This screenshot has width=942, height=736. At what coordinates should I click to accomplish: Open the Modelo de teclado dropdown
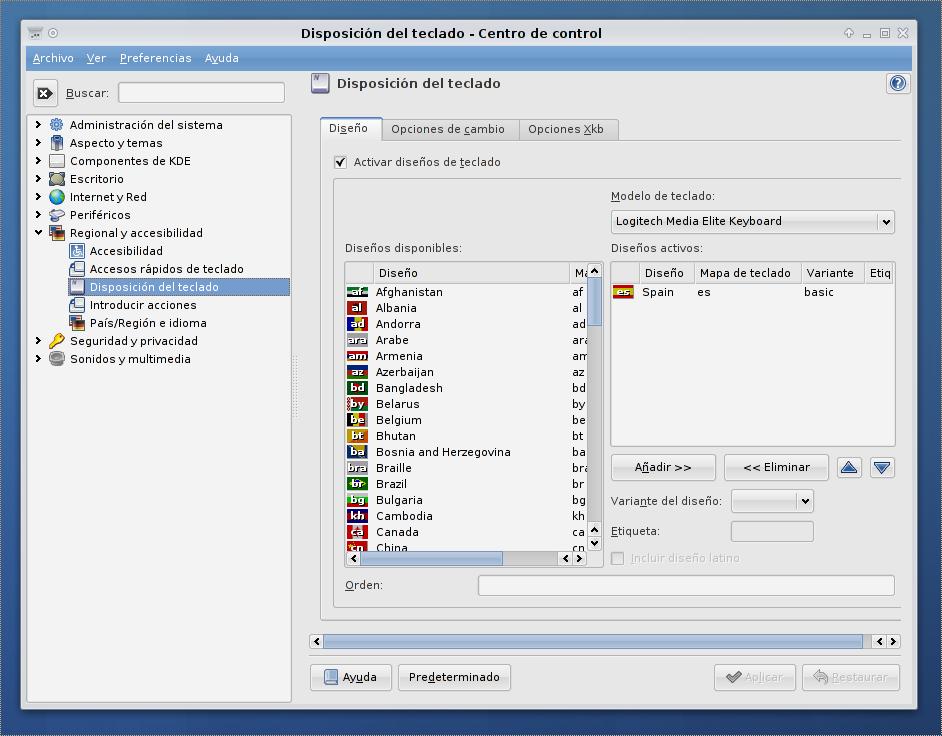click(x=753, y=222)
